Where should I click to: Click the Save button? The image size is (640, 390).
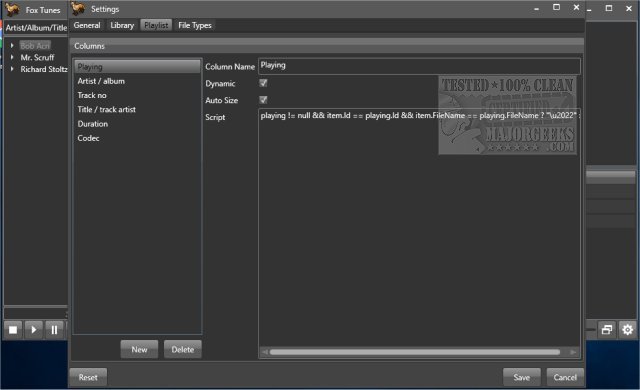[522, 377]
